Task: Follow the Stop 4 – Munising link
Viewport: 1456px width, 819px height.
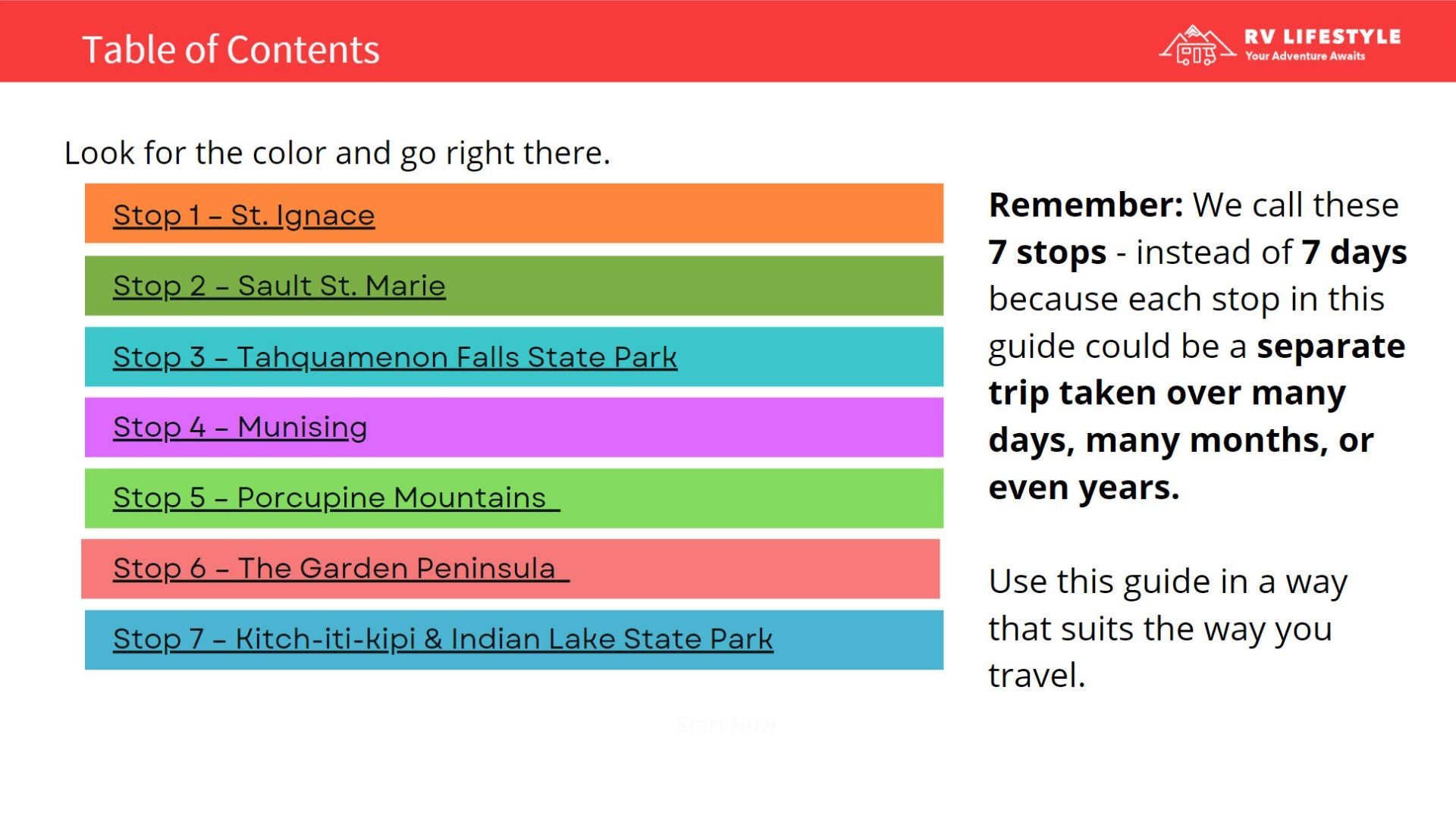Action: (240, 427)
